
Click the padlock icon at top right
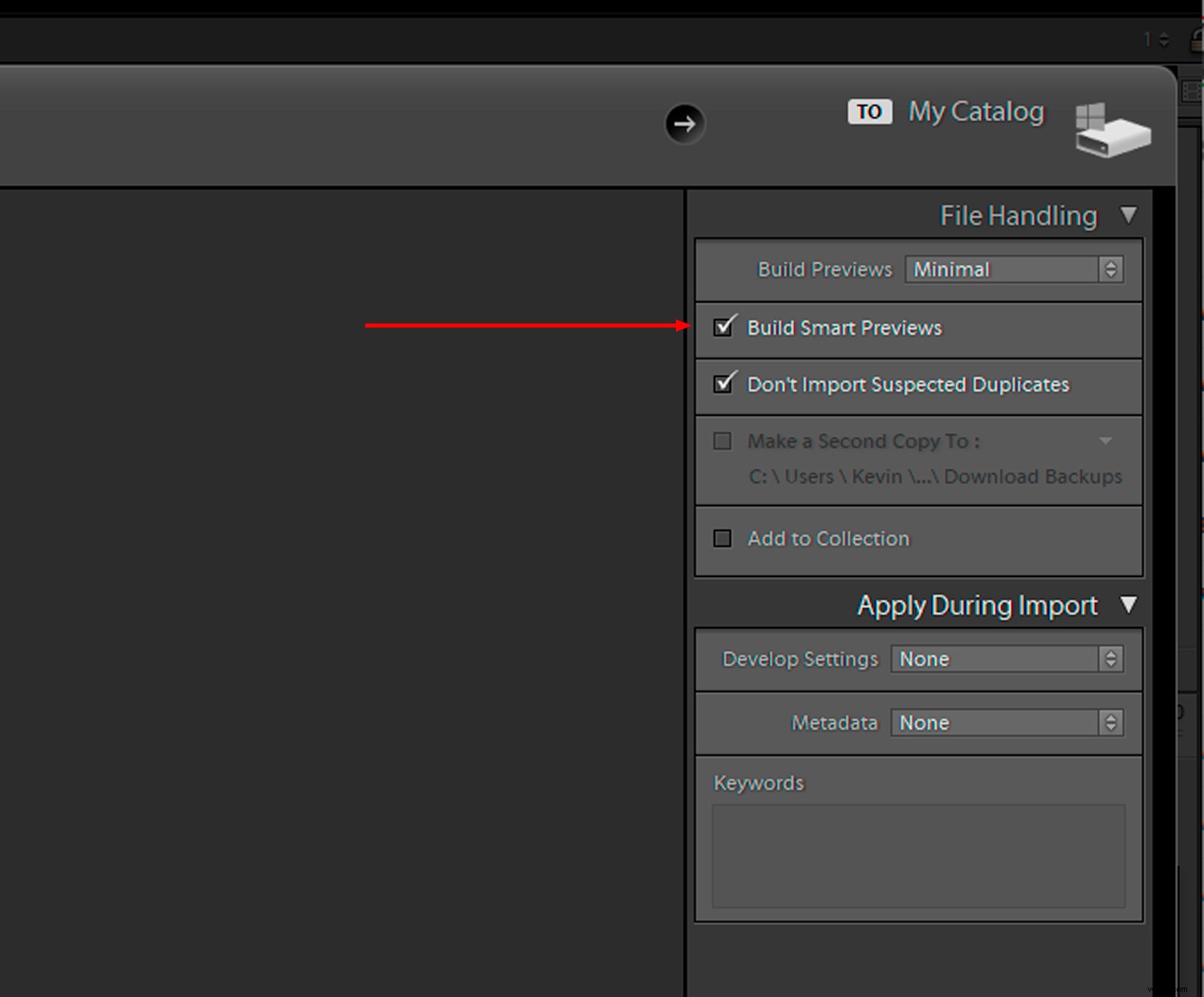[x=1197, y=39]
